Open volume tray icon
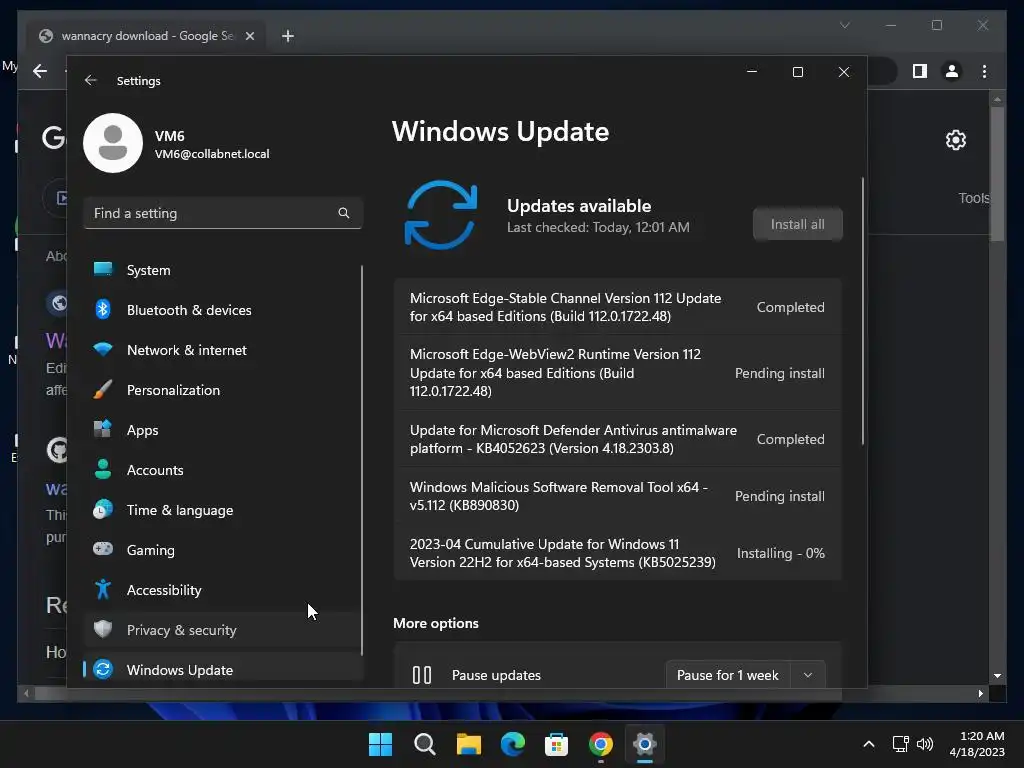This screenshot has width=1024, height=768. click(x=925, y=744)
